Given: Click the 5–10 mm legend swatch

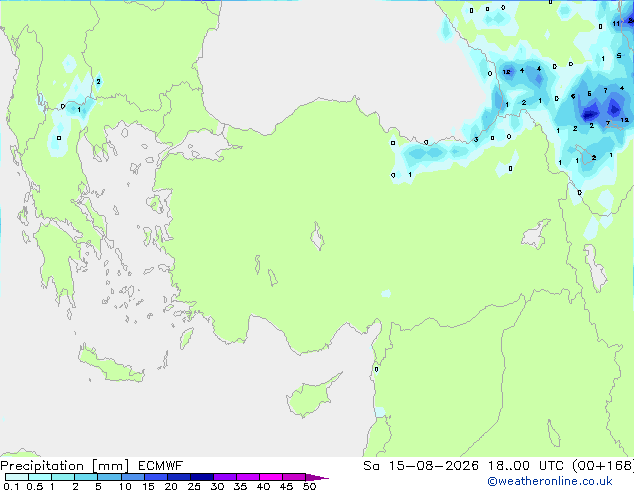Looking at the screenshot, I should (x=109, y=477).
